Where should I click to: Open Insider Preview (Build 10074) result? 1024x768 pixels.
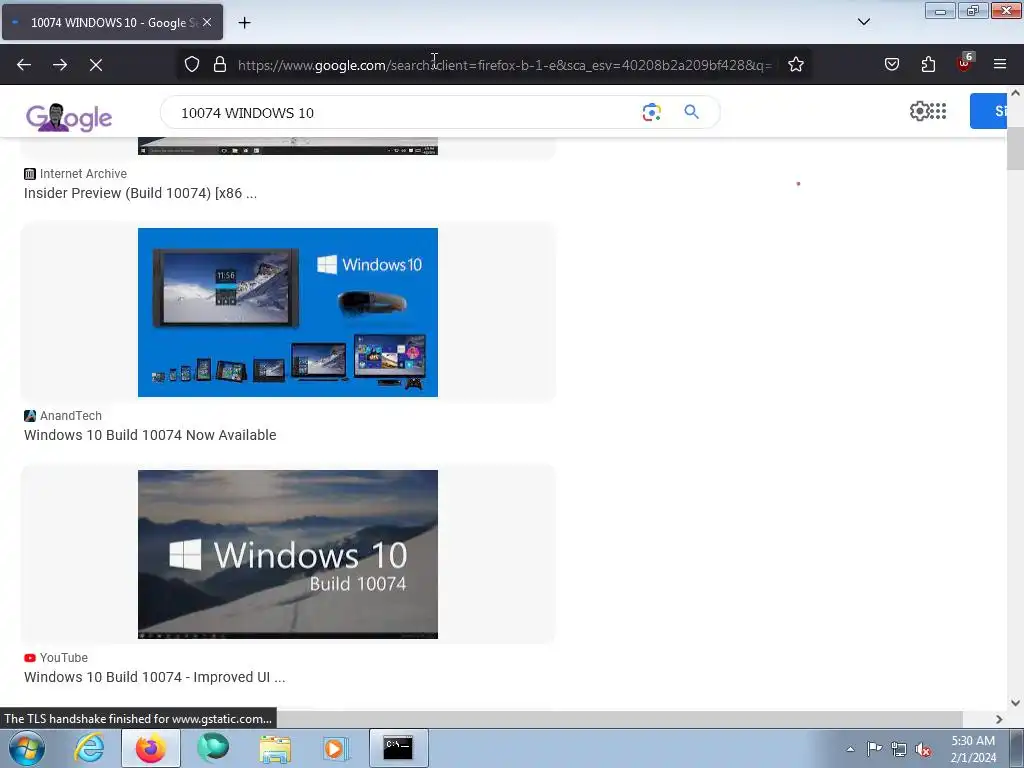coord(140,193)
